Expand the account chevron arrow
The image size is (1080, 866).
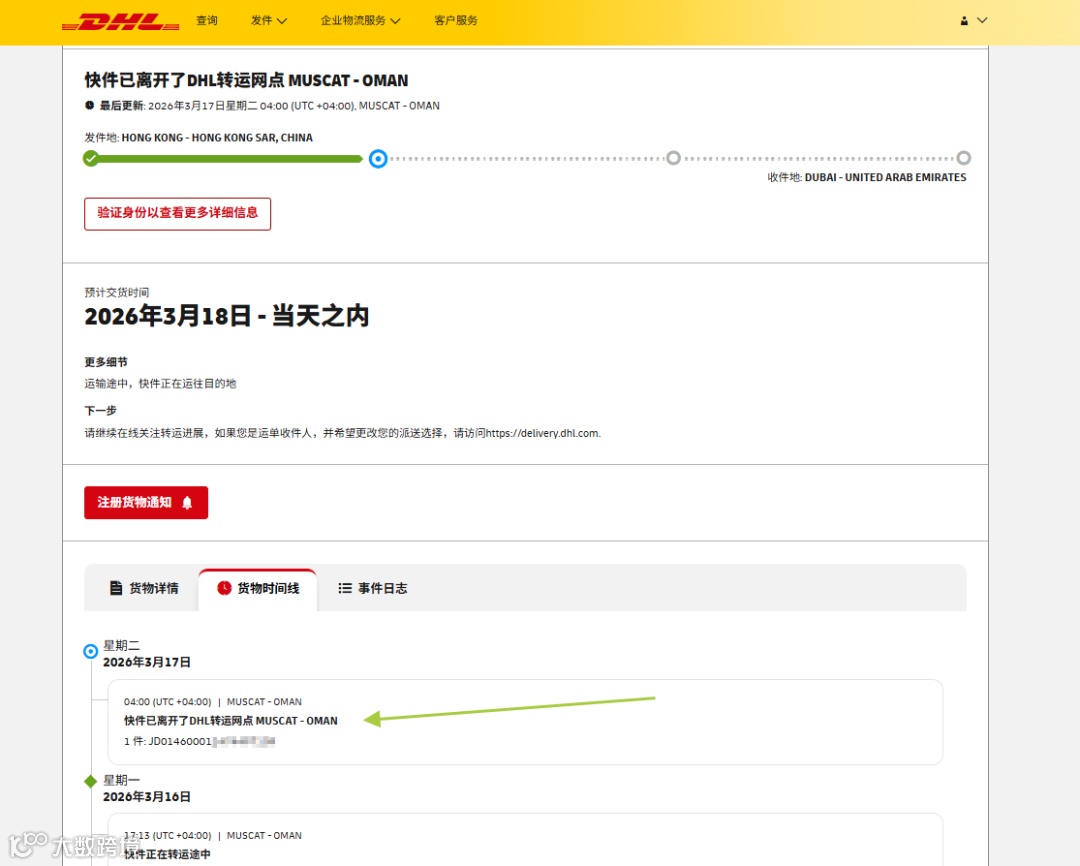click(982, 21)
